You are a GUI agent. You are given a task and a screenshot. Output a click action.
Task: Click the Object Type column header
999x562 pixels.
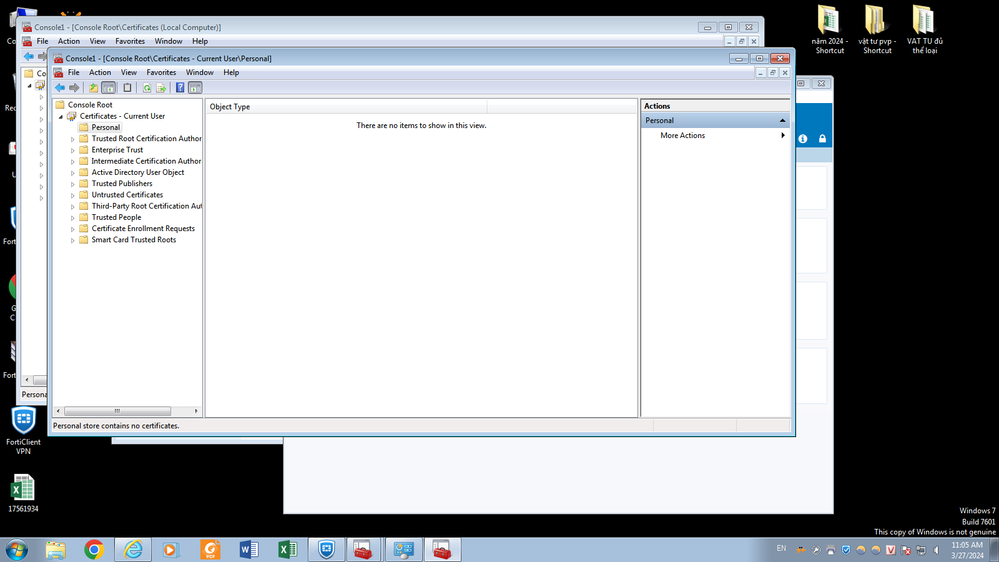pyautogui.click(x=346, y=107)
